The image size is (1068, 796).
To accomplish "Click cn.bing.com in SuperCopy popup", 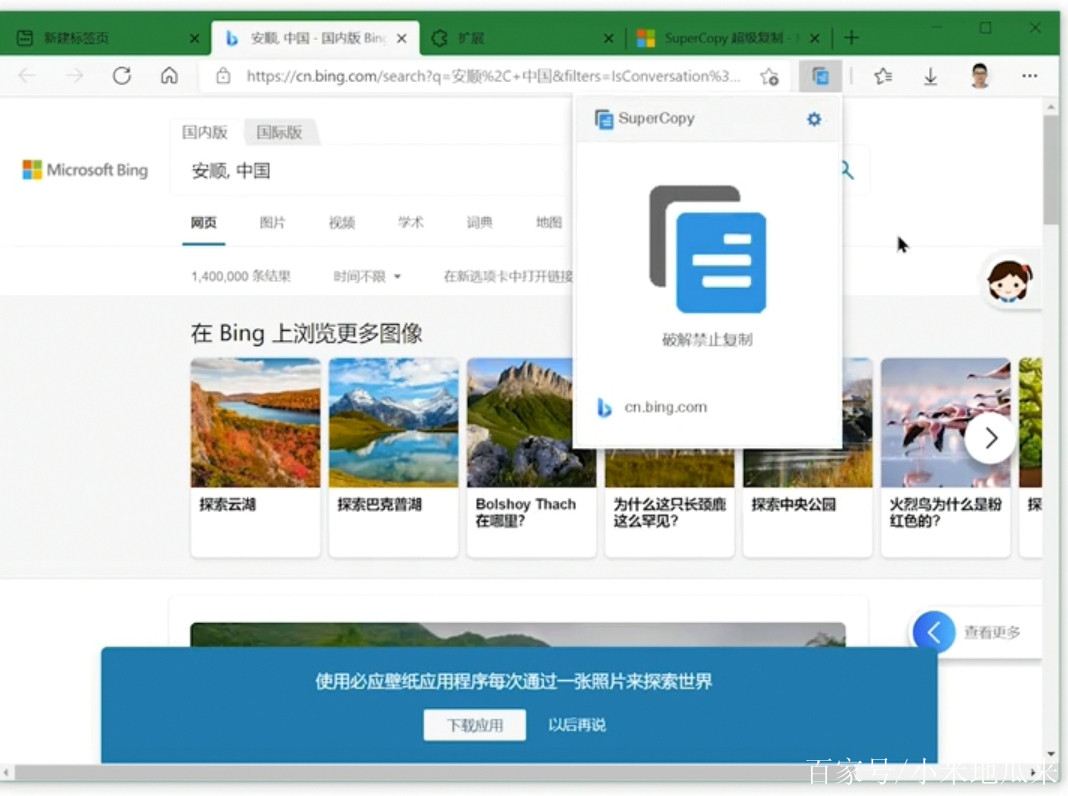I will (665, 407).
